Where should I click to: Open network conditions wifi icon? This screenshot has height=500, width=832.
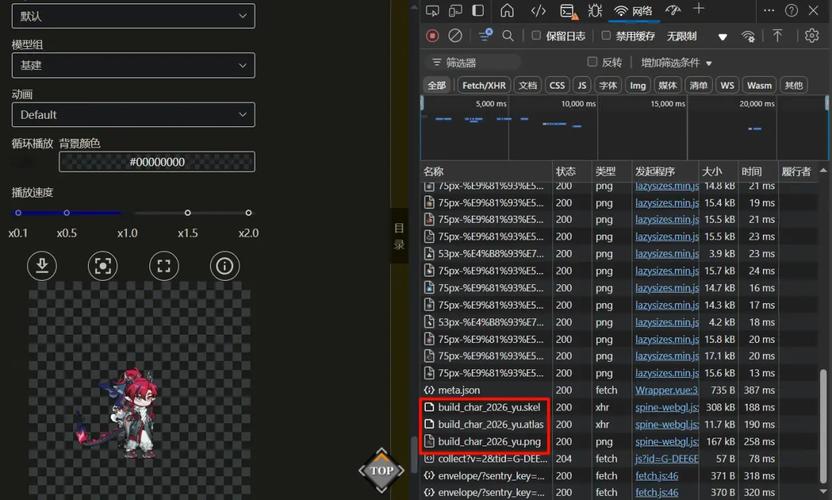(748, 36)
